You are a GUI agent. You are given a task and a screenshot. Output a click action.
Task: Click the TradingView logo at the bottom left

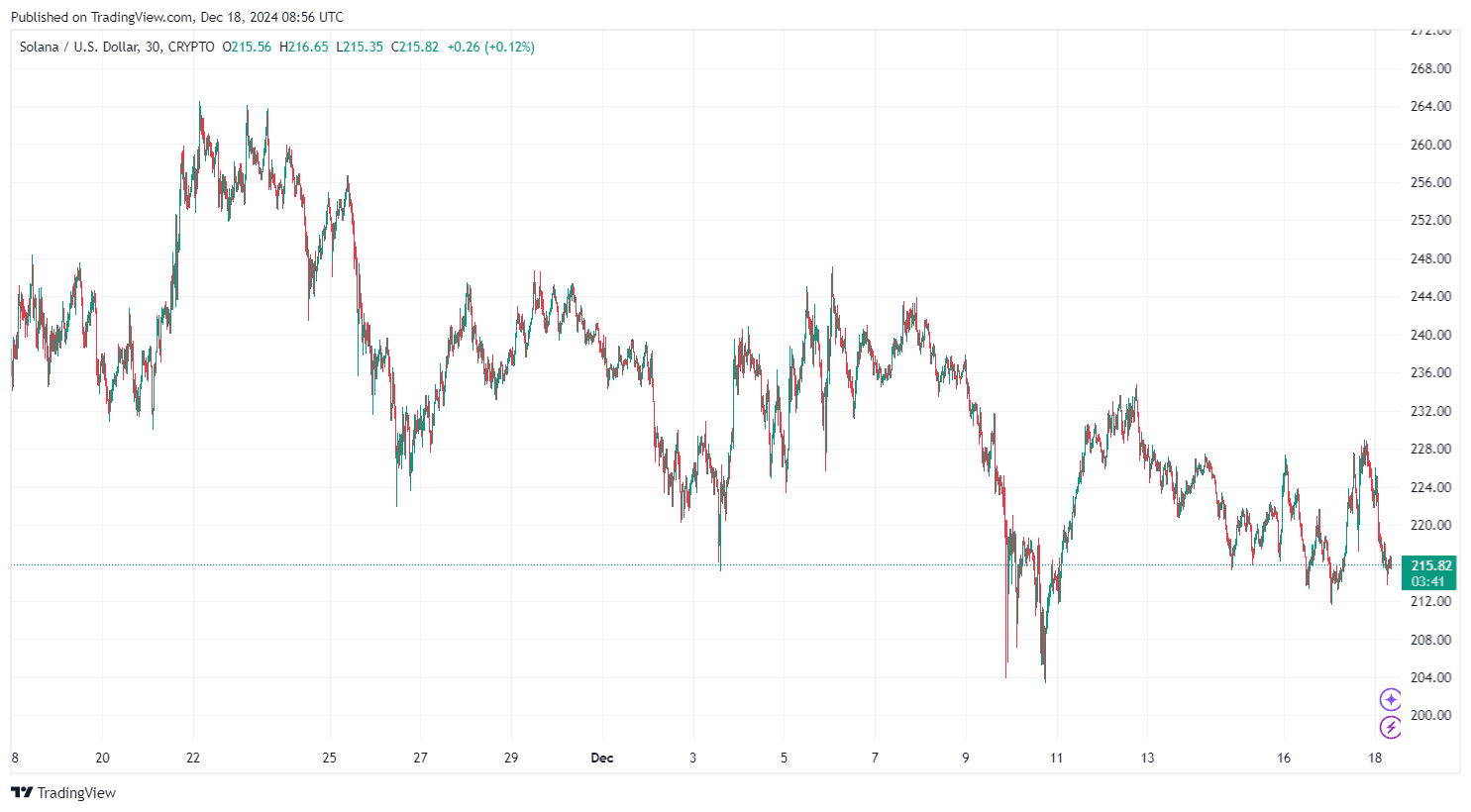[63, 792]
